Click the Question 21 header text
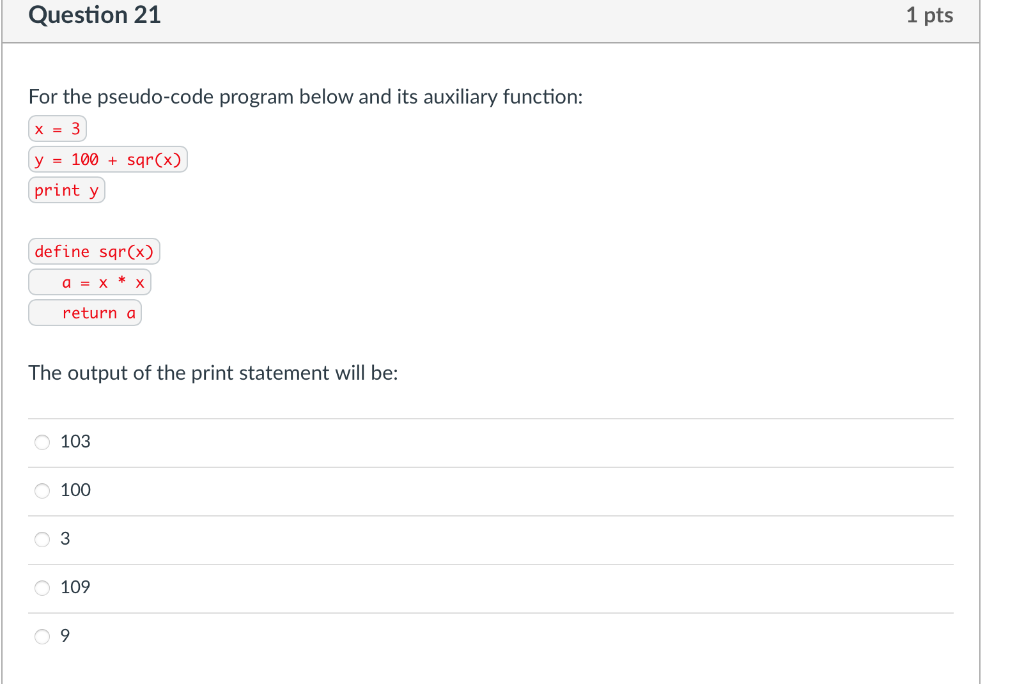Image resolution: width=1024 pixels, height=684 pixels. 94,15
